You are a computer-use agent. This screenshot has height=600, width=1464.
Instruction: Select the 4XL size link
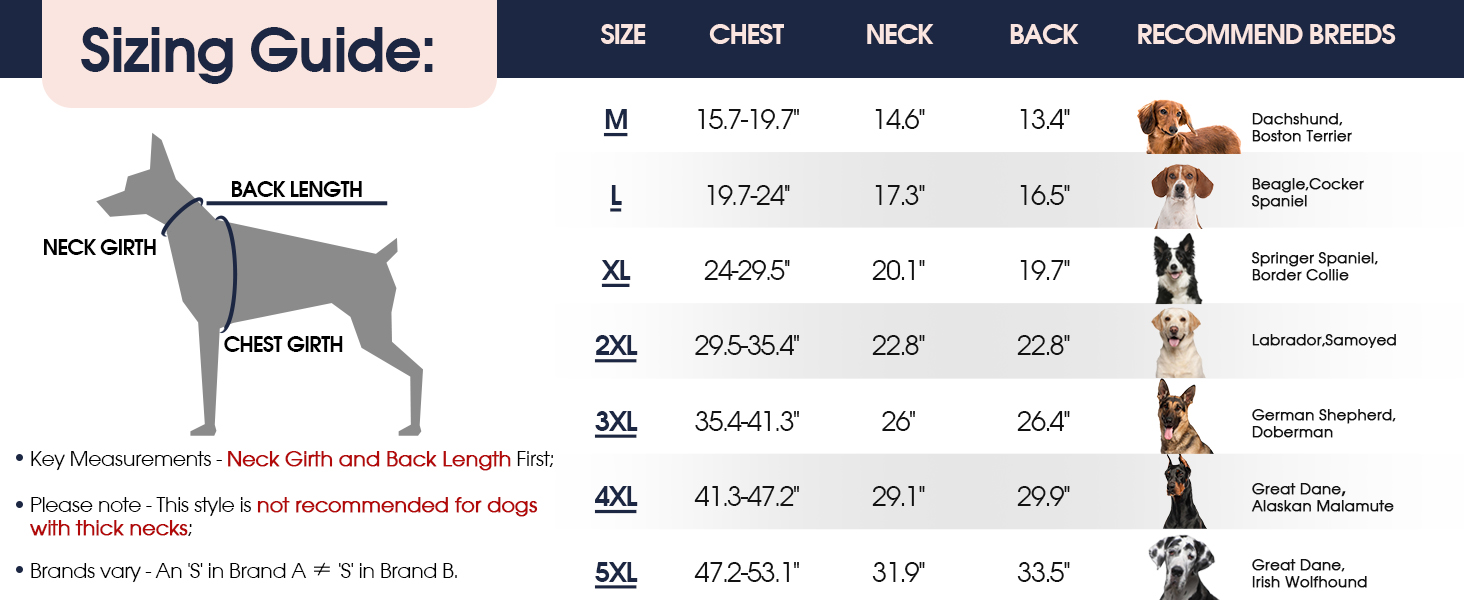click(x=616, y=497)
